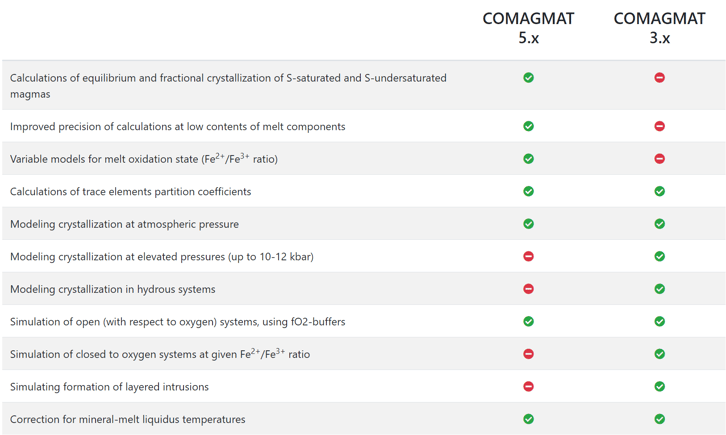
Task: Click 'Modeling crystallization in hydrous systems' row label
Action: click(113, 289)
